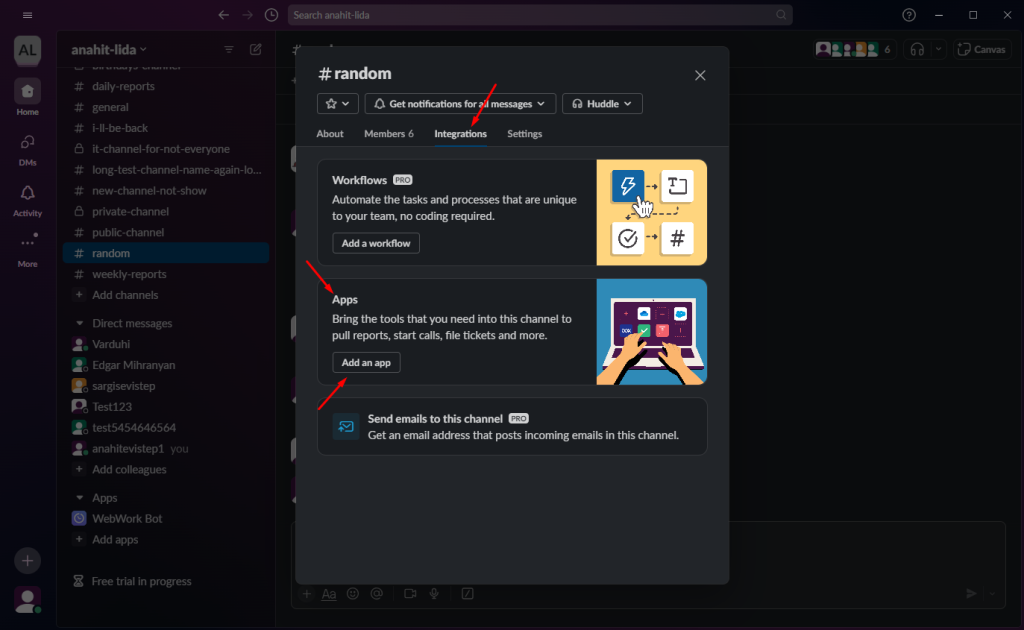Image resolution: width=1024 pixels, height=630 pixels.
Task: Click the text formatting Aa icon
Action: point(329,593)
